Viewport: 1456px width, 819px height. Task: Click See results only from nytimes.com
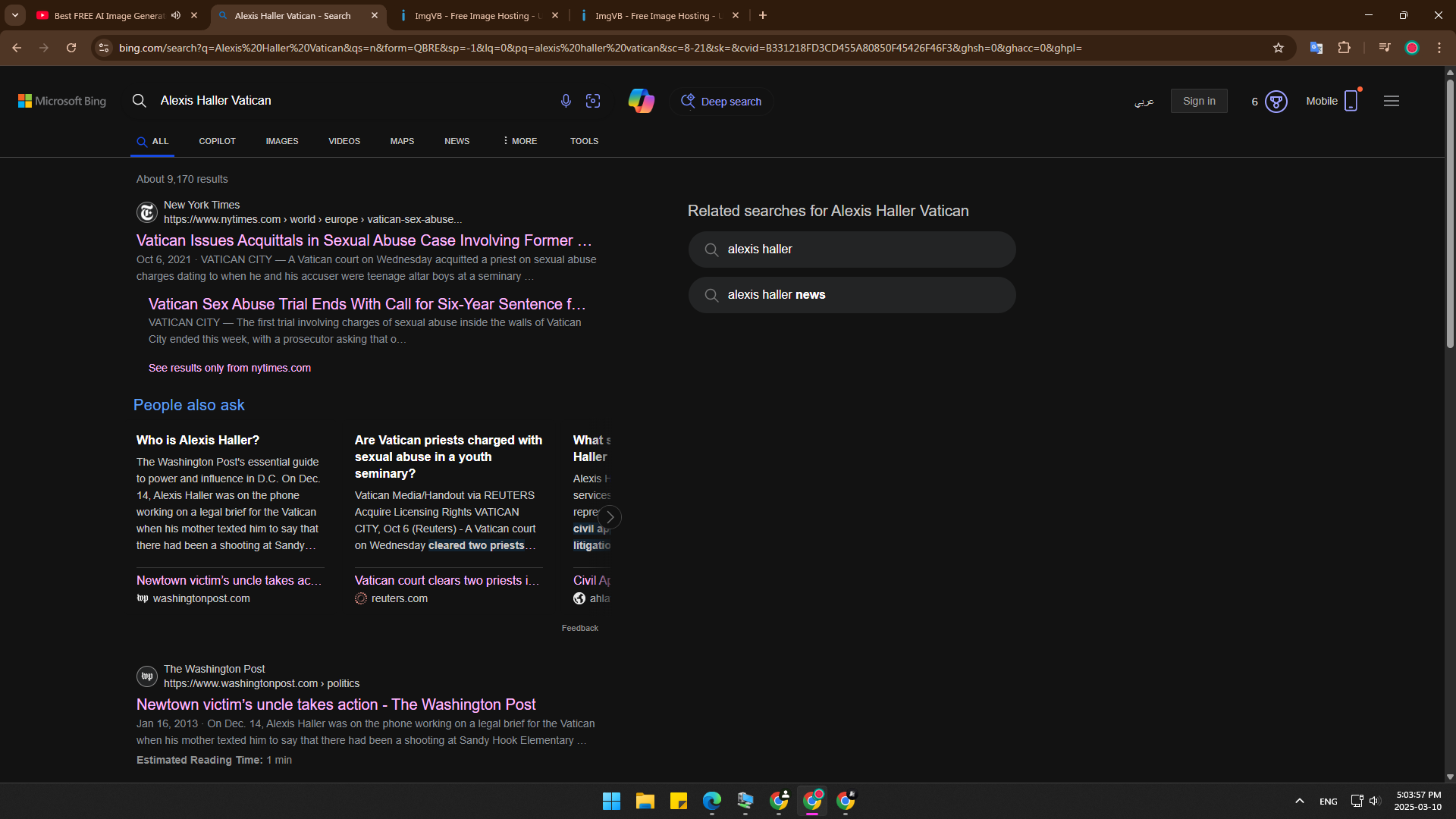(230, 368)
